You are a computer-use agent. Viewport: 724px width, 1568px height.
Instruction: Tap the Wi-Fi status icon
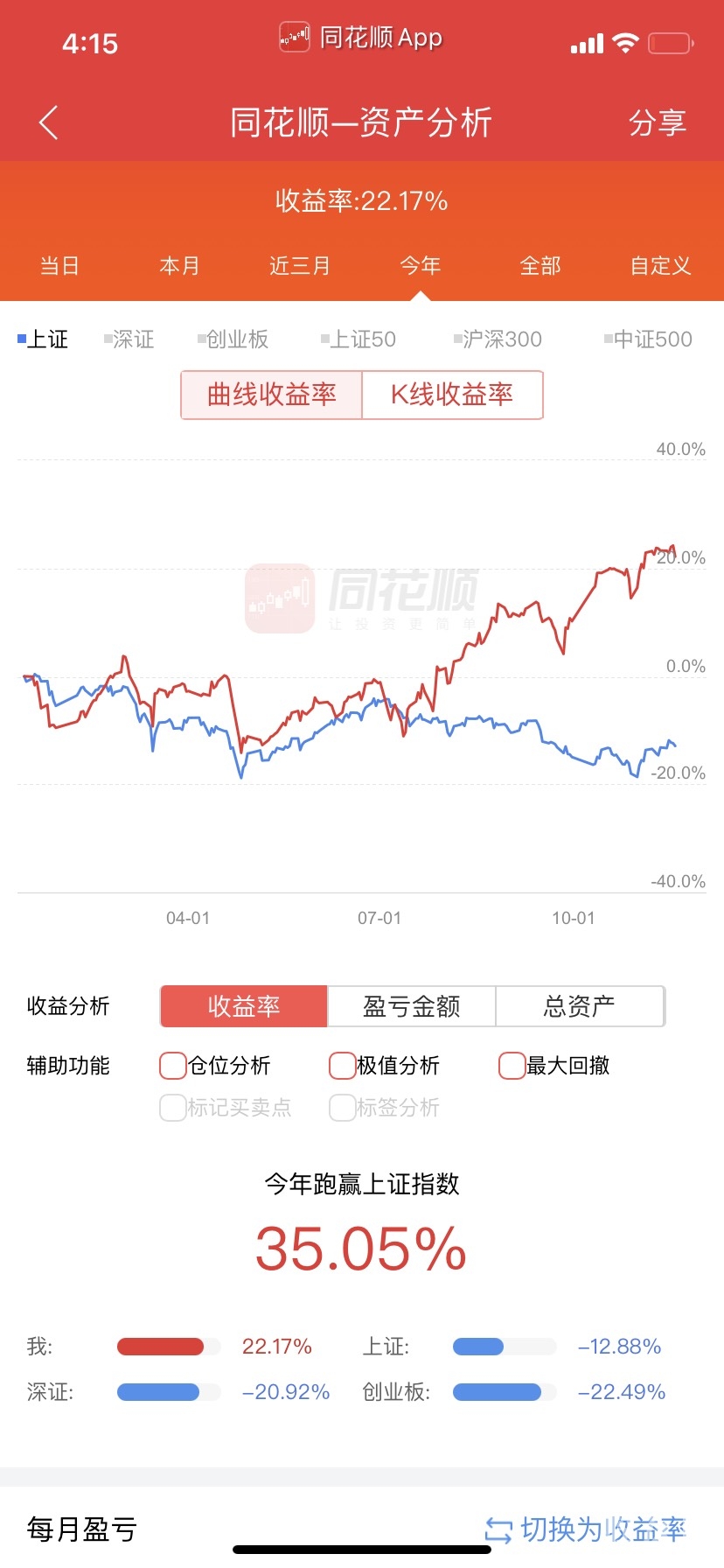pyautogui.click(x=625, y=43)
